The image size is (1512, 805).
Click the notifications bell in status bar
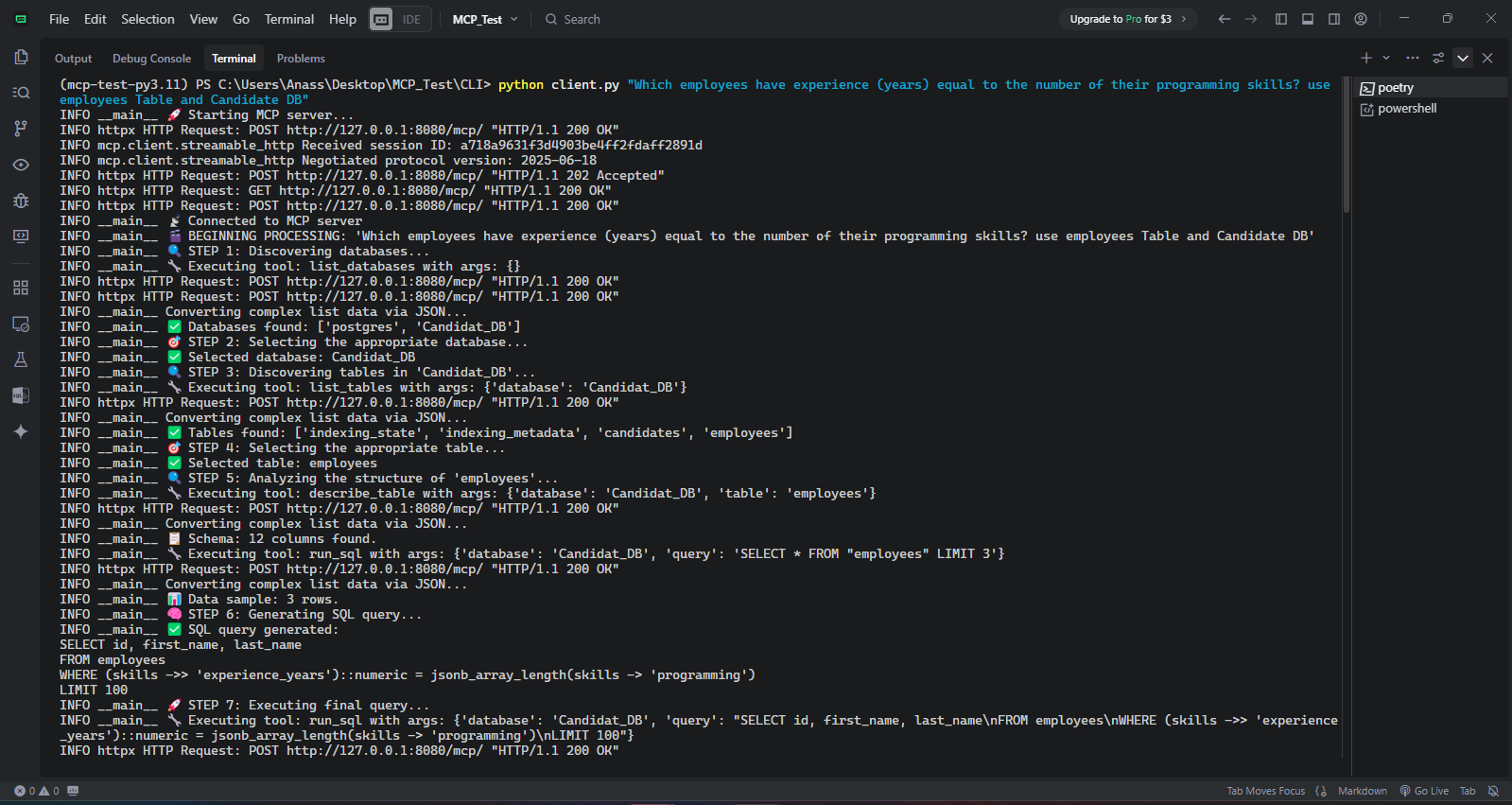(x=1493, y=791)
